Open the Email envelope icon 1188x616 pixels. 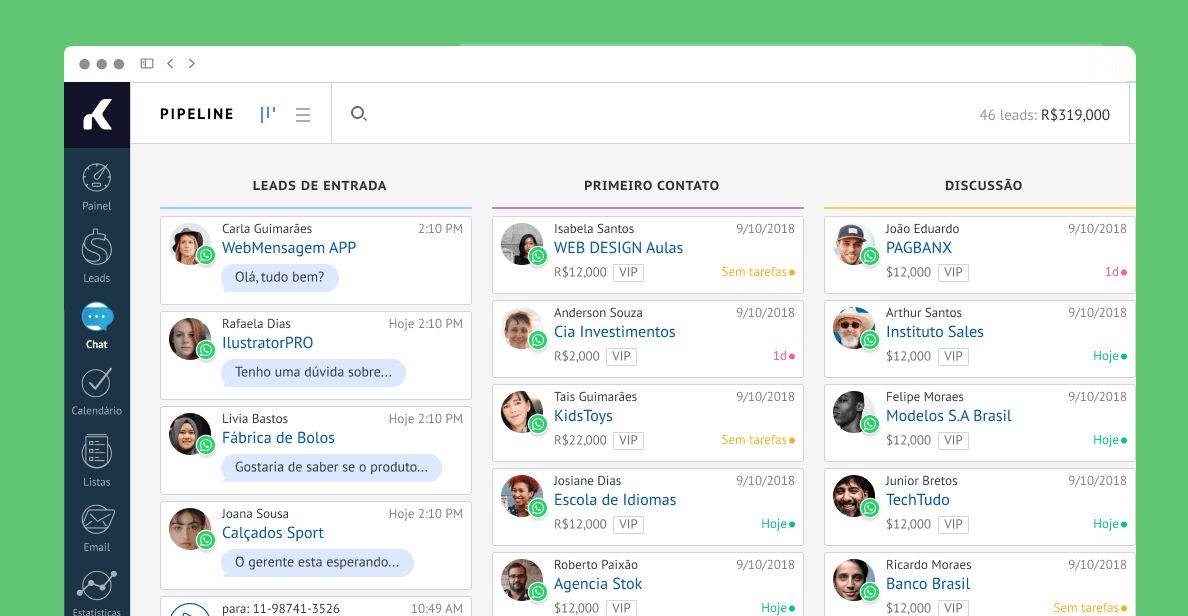97,520
